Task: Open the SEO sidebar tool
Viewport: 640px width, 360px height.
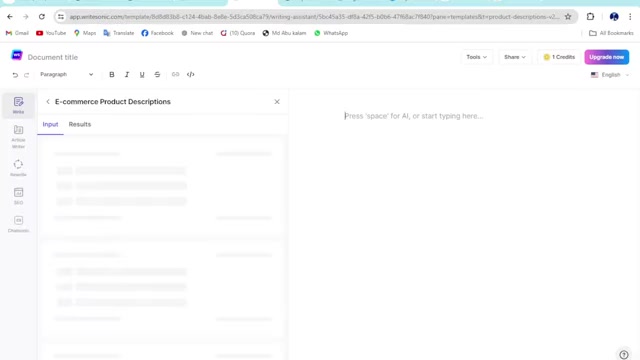Action: pos(18,196)
